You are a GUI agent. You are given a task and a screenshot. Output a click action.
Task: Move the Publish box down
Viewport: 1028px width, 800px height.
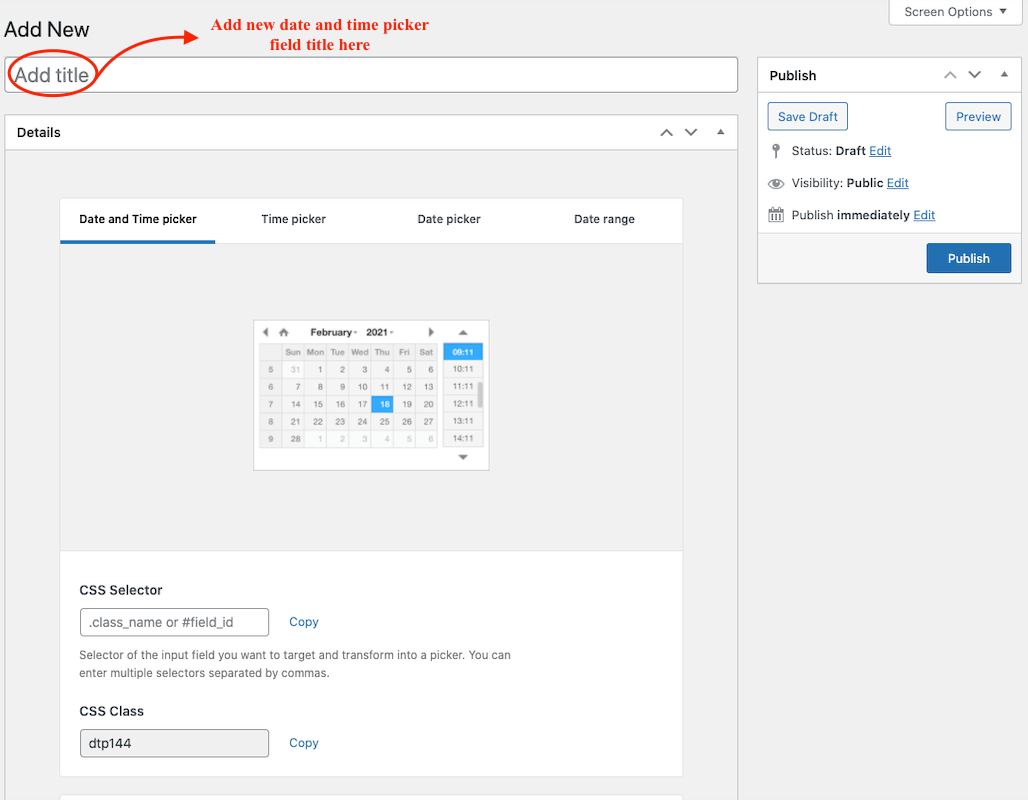975,75
